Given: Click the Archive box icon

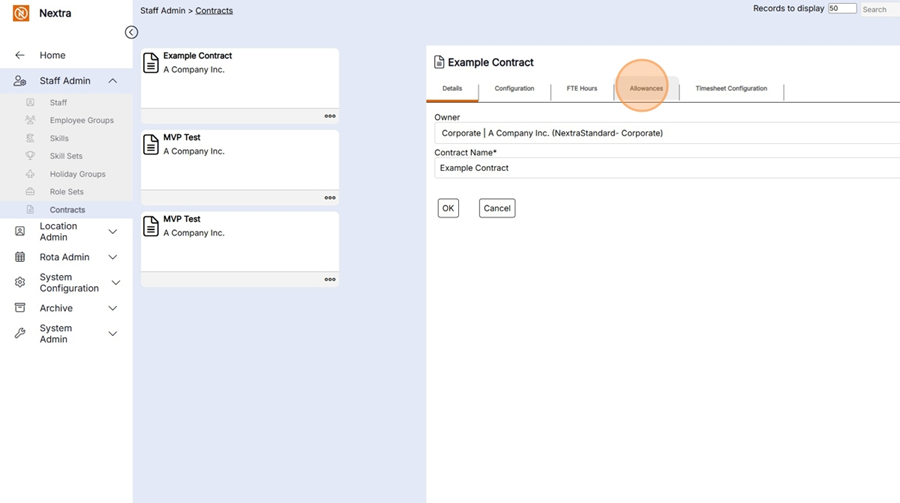Looking at the screenshot, I should (20, 308).
